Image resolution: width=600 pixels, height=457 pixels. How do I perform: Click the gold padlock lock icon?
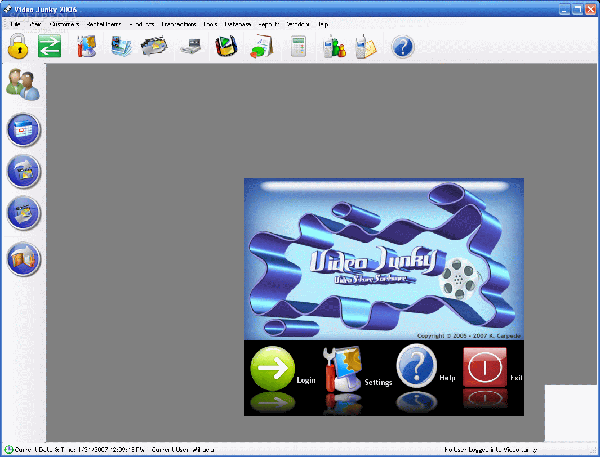click(x=18, y=46)
